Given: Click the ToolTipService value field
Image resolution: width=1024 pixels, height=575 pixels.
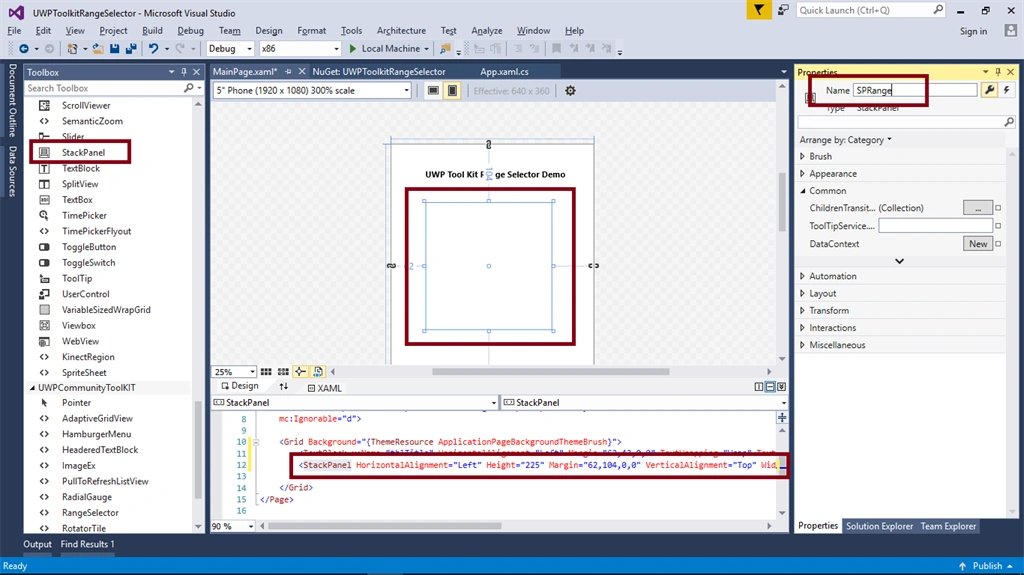Looking at the screenshot, I should pos(935,226).
